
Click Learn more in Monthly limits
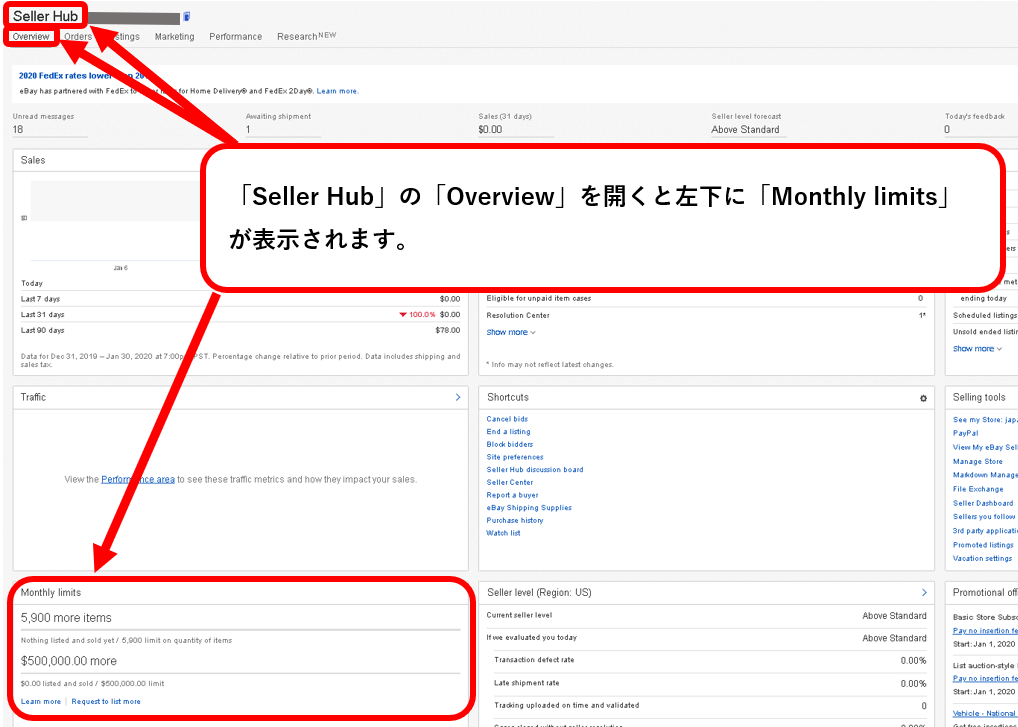[x=40, y=701]
